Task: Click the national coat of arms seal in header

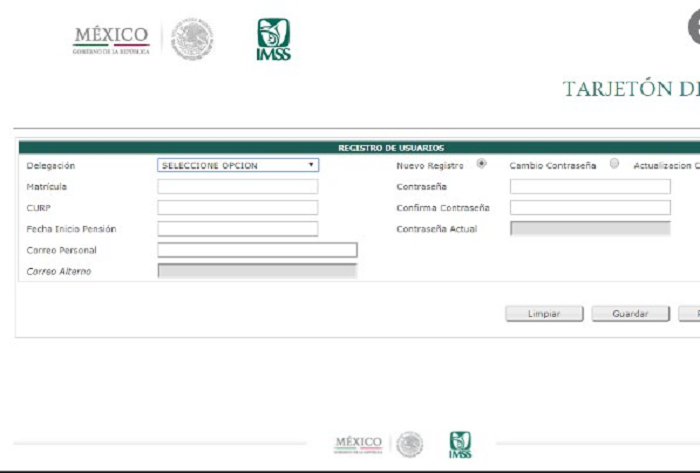Action: click(x=192, y=40)
